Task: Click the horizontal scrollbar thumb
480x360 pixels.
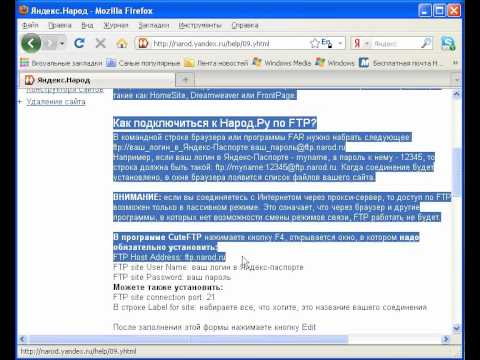Action: click(x=189, y=339)
